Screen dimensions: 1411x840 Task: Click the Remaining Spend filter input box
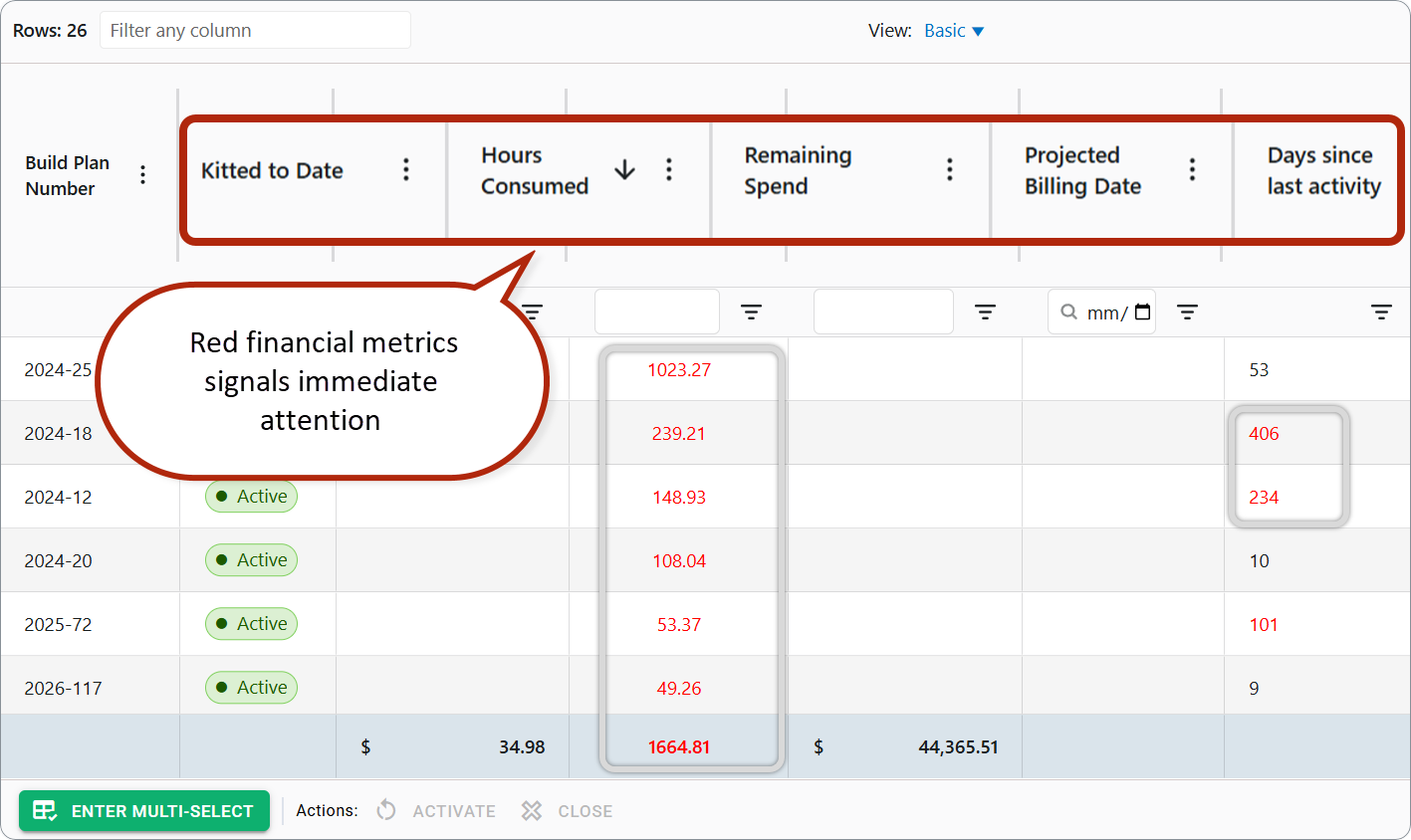pyautogui.click(x=883, y=313)
